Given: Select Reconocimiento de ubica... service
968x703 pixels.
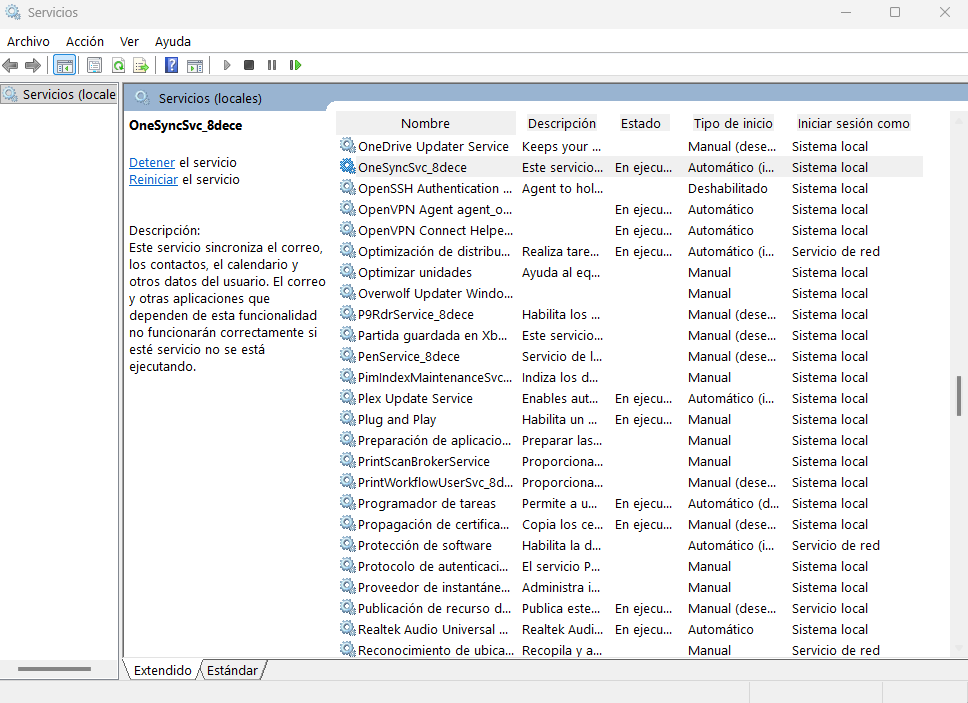Looking at the screenshot, I should [630, 650].
